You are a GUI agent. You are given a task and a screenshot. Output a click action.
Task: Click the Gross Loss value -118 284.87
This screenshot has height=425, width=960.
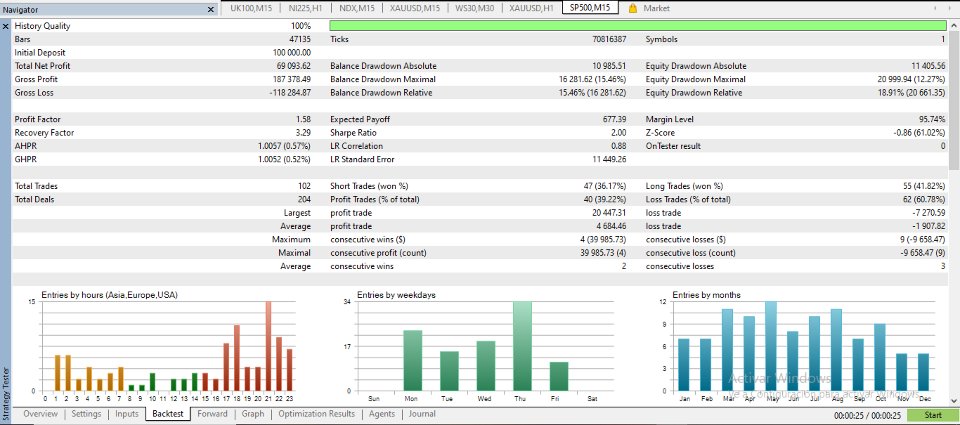coord(290,93)
